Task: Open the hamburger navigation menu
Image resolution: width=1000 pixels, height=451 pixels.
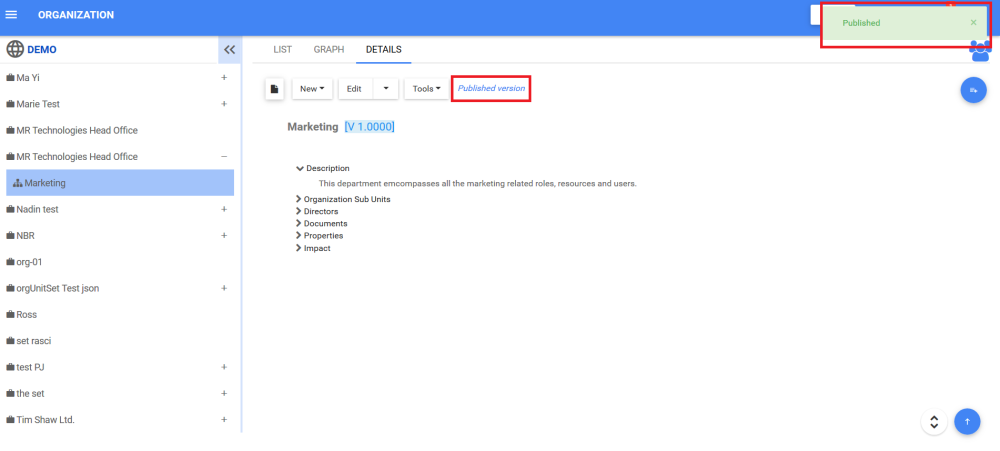Action: point(11,15)
